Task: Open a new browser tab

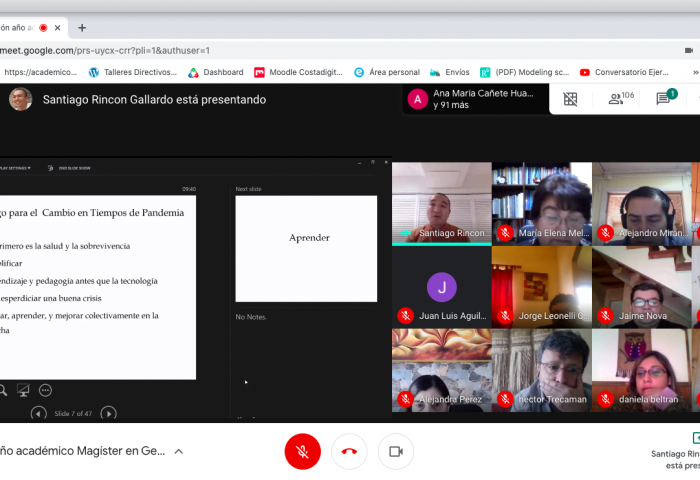Action: pyautogui.click(x=82, y=27)
